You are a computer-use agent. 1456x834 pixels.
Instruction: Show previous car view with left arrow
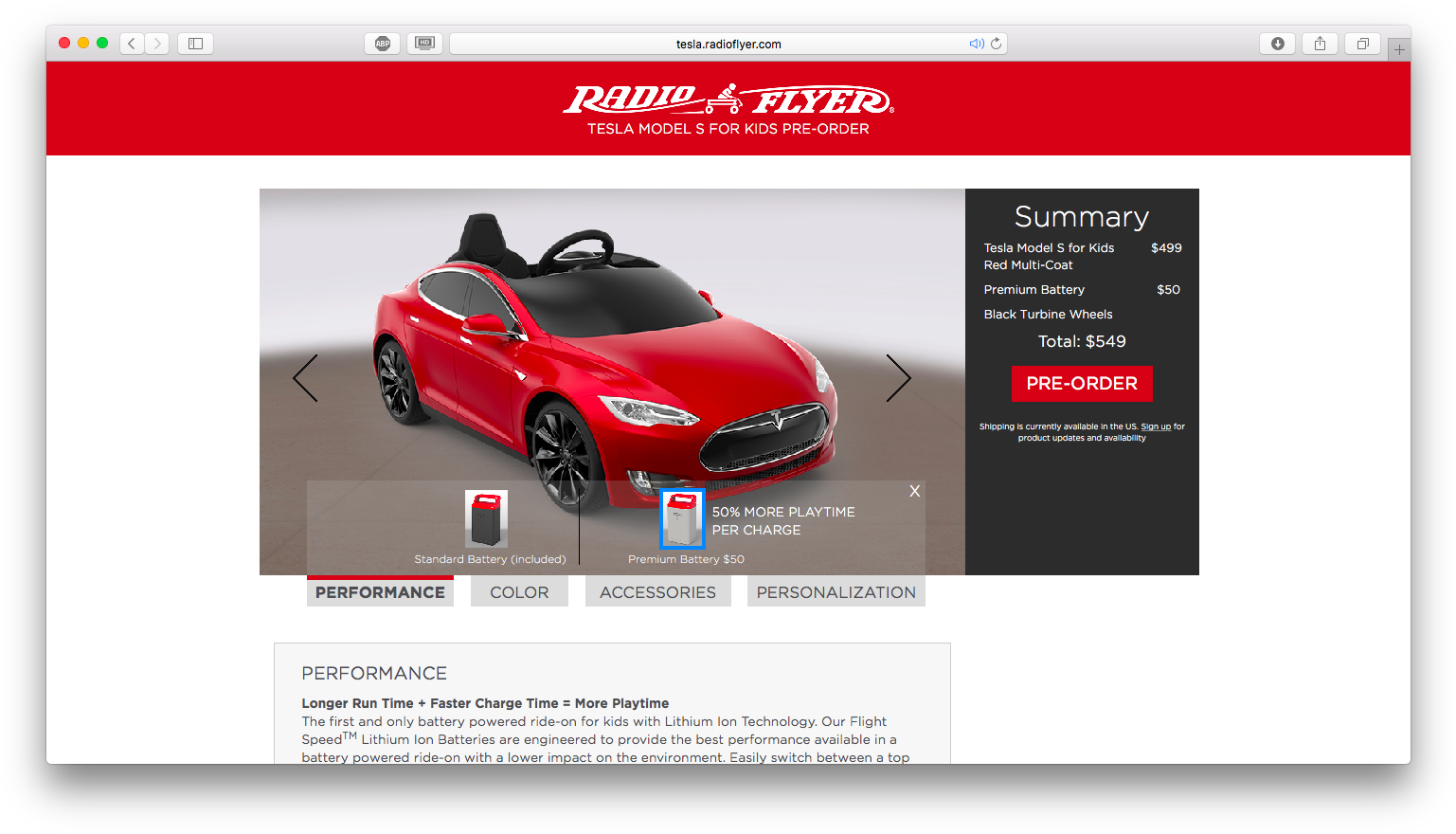(305, 378)
